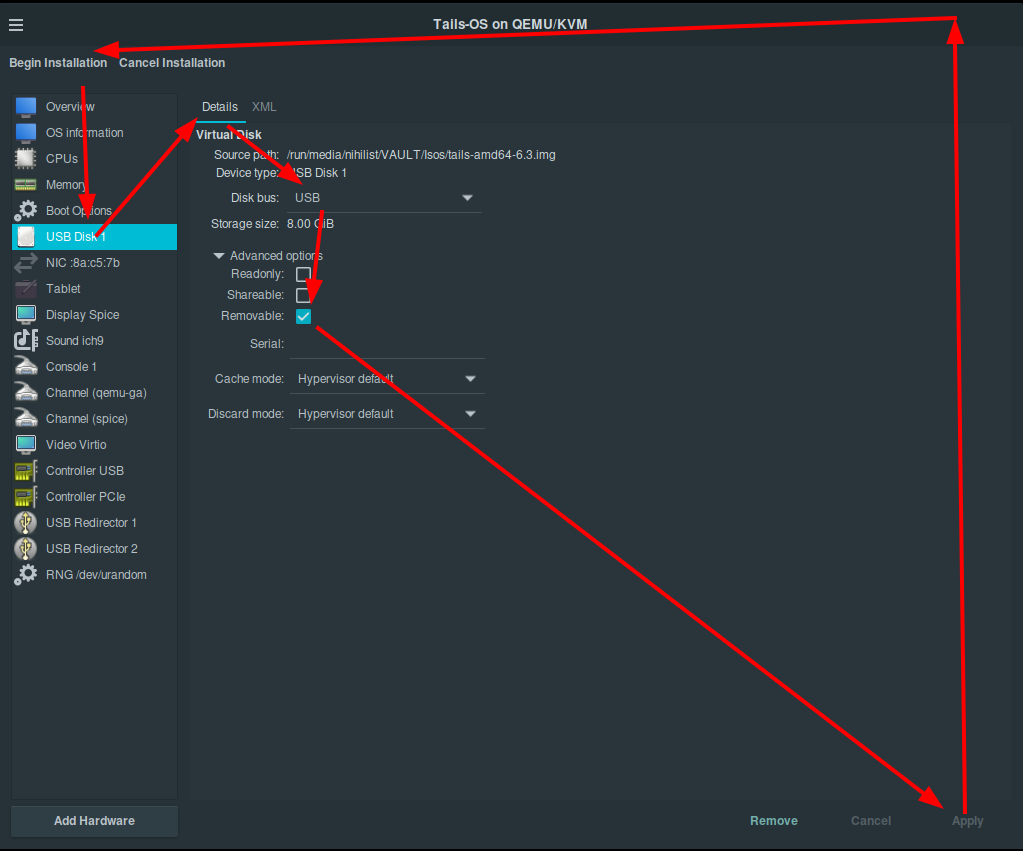Enable the Shareable checkbox
This screenshot has width=1023, height=851.
coord(303,295)
